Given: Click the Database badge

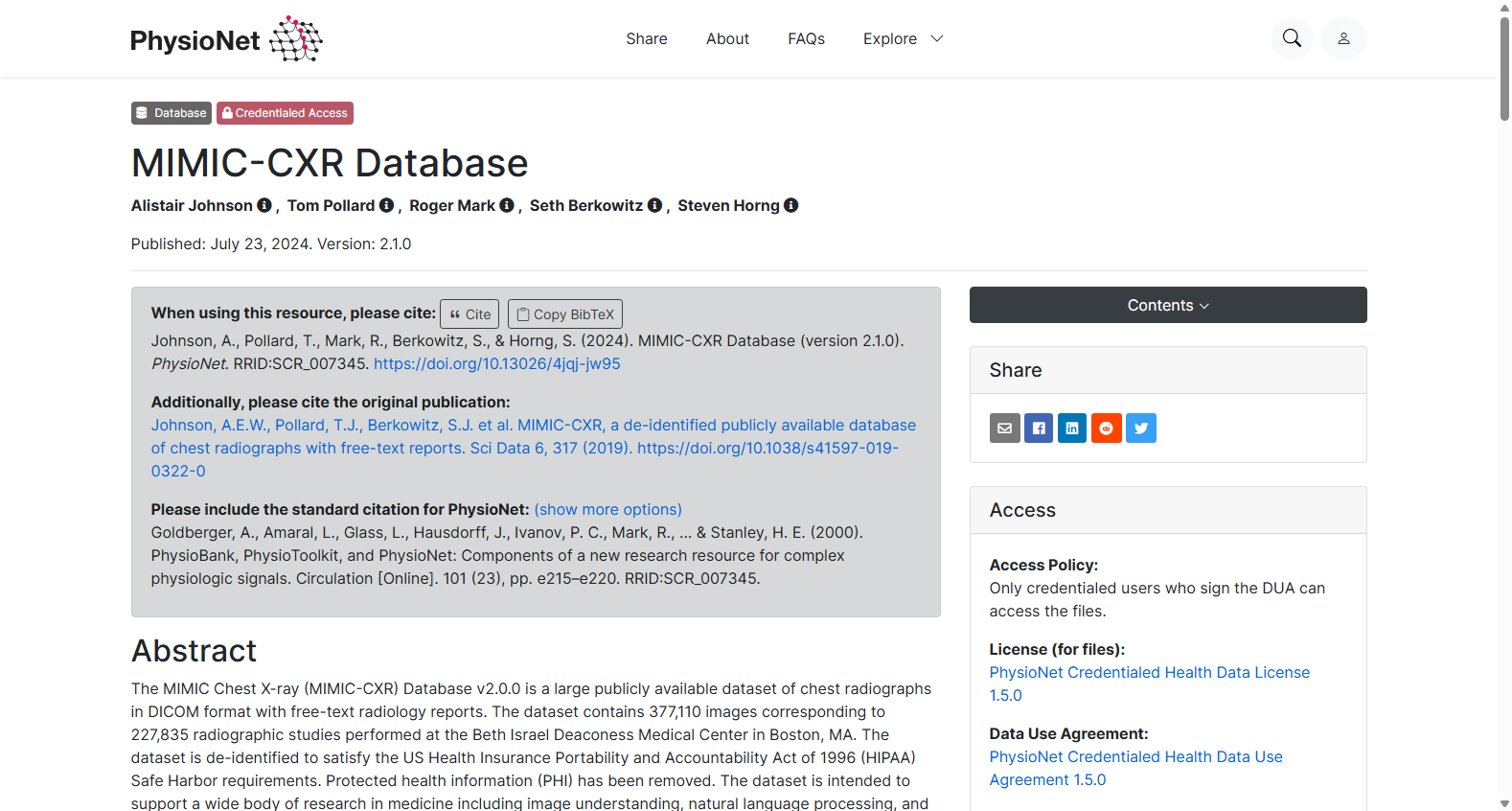Looking at the screenshot, I should click(172, 113).
